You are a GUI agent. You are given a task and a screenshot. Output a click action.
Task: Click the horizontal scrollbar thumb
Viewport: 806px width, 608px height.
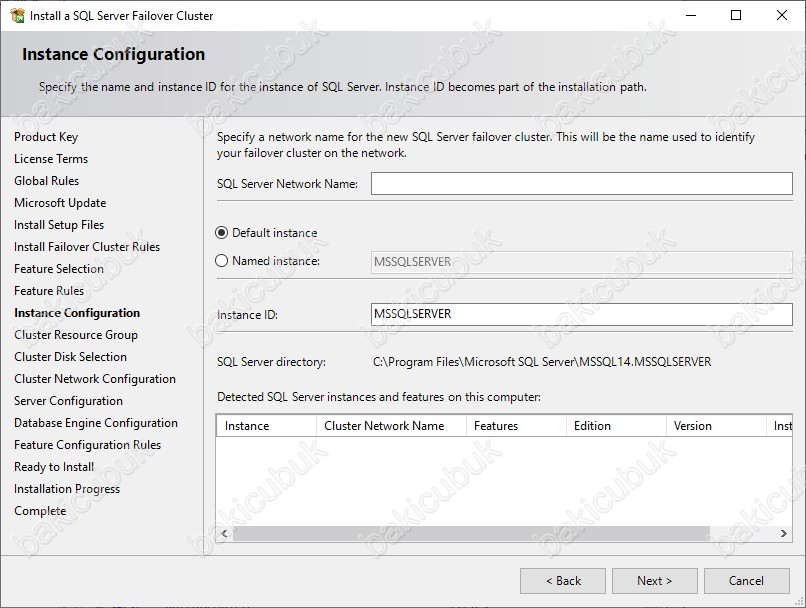[x=471, y=533]
